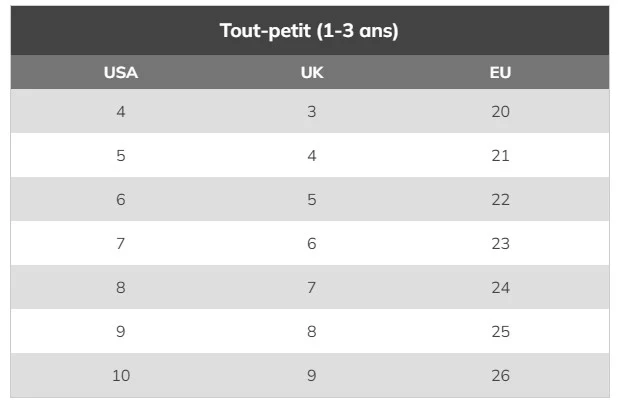Click UK size 5 cell

click(x=311, y=200)
